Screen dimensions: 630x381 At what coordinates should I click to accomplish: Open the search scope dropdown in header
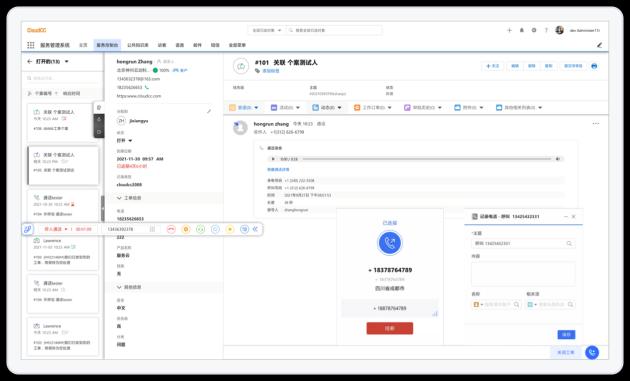tap(266, 30)
